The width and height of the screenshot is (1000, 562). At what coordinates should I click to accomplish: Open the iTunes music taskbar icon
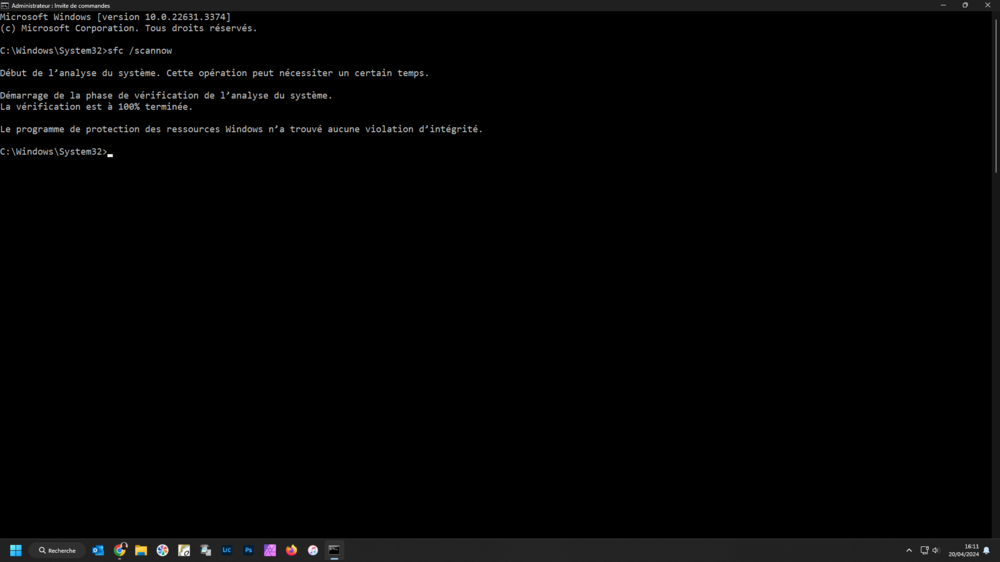[313, 550]
